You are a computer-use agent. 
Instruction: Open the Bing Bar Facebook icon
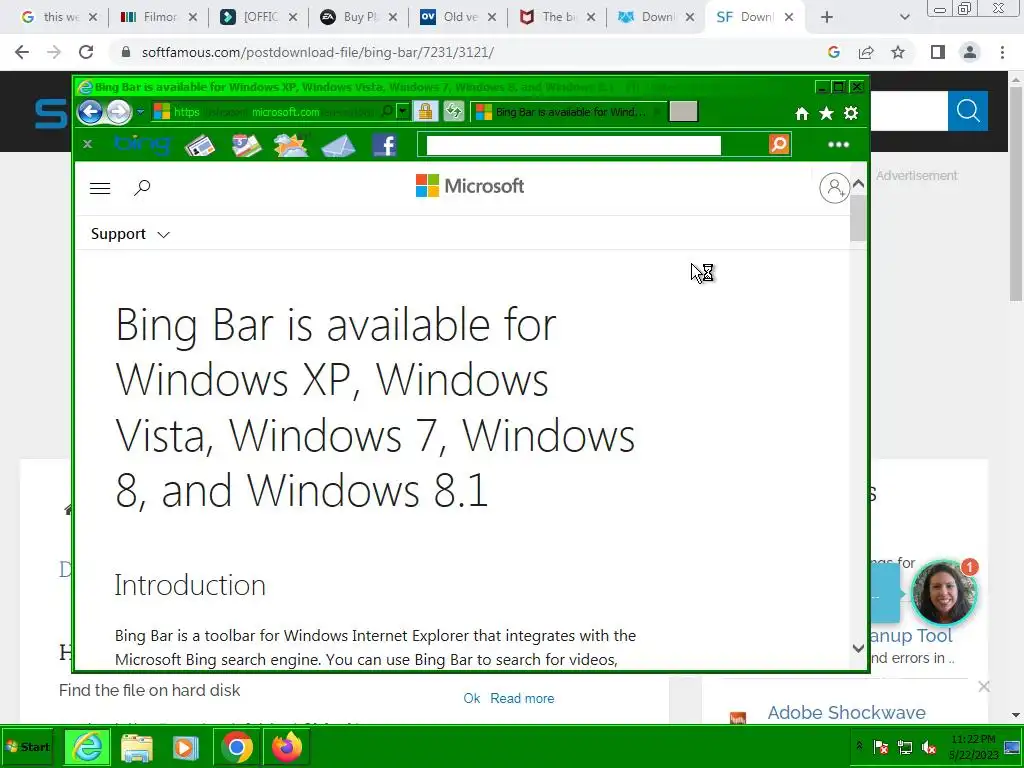click(x=385, y=145)
